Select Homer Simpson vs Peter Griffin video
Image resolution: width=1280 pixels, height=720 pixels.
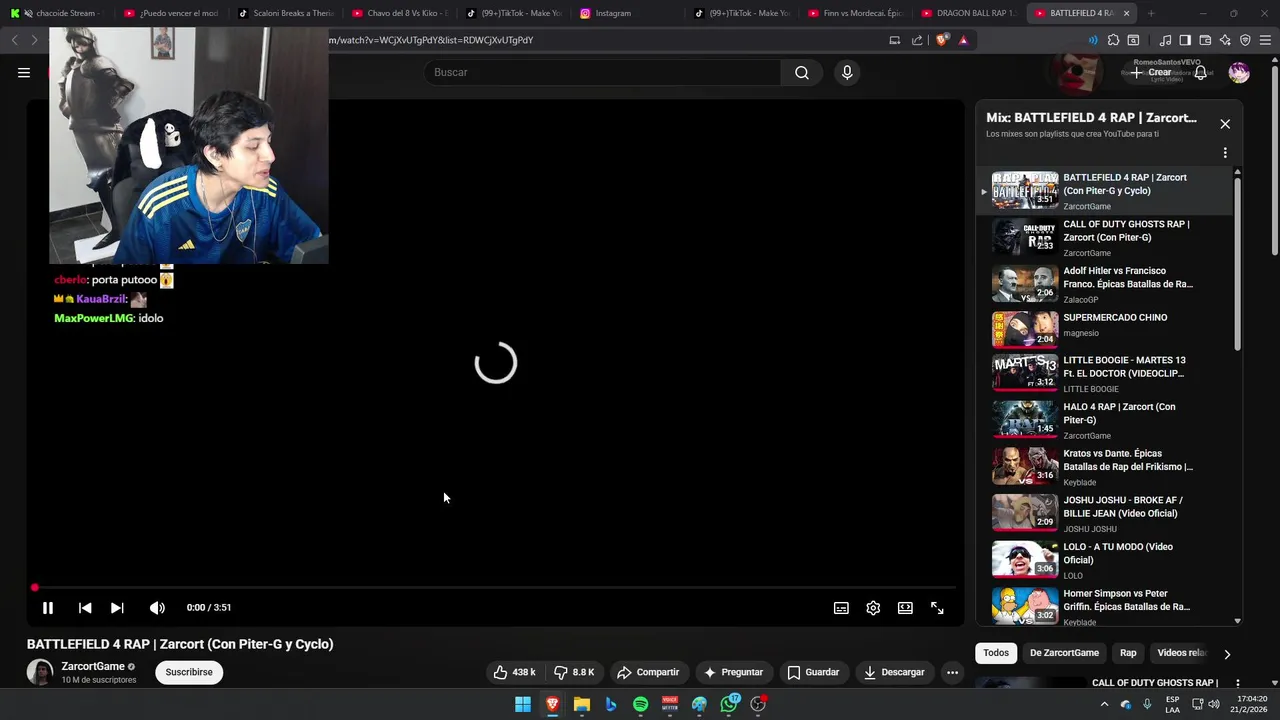pyautogui.click(x=1104, y=607)
